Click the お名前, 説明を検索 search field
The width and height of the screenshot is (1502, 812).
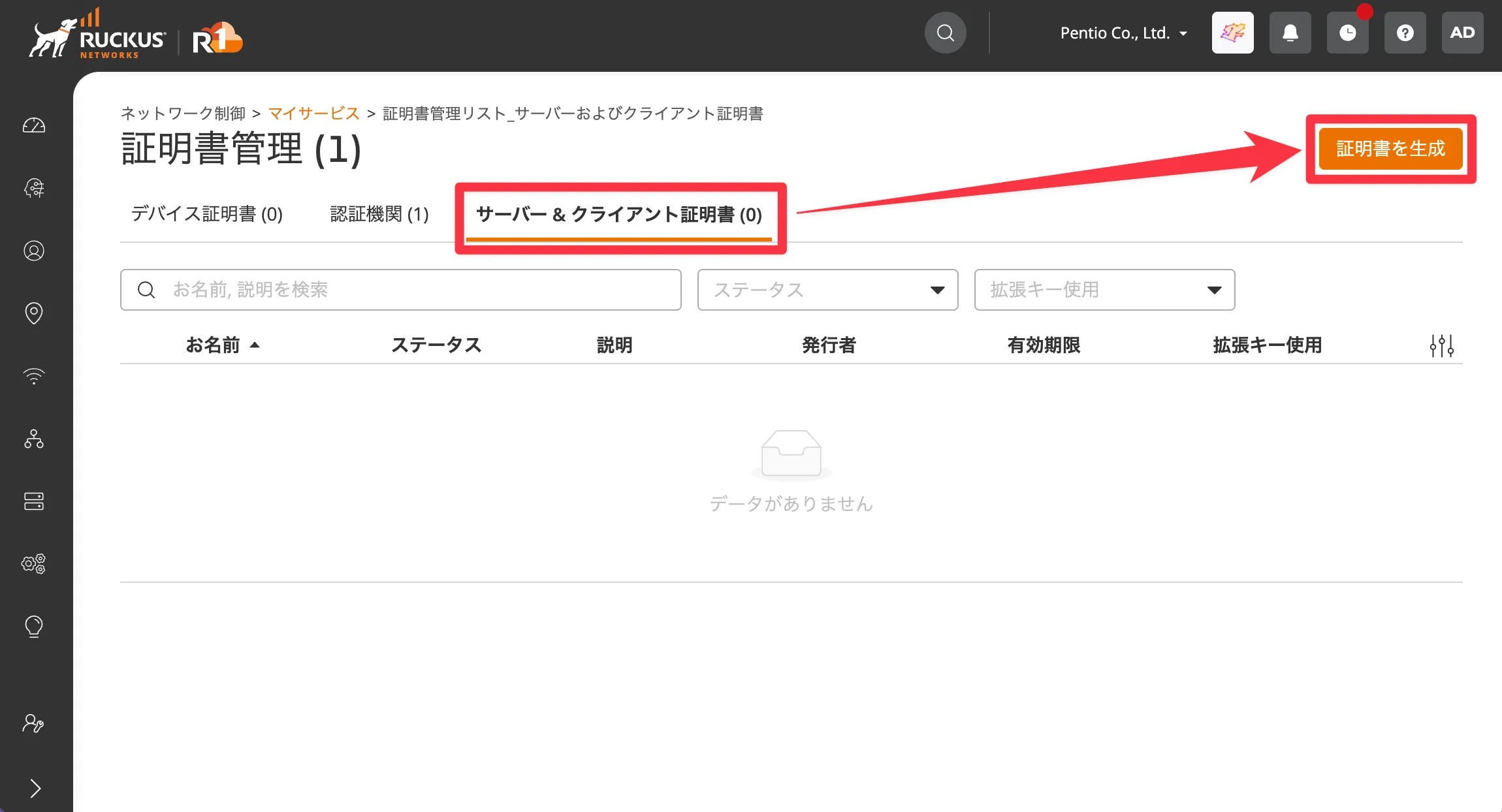401,290
